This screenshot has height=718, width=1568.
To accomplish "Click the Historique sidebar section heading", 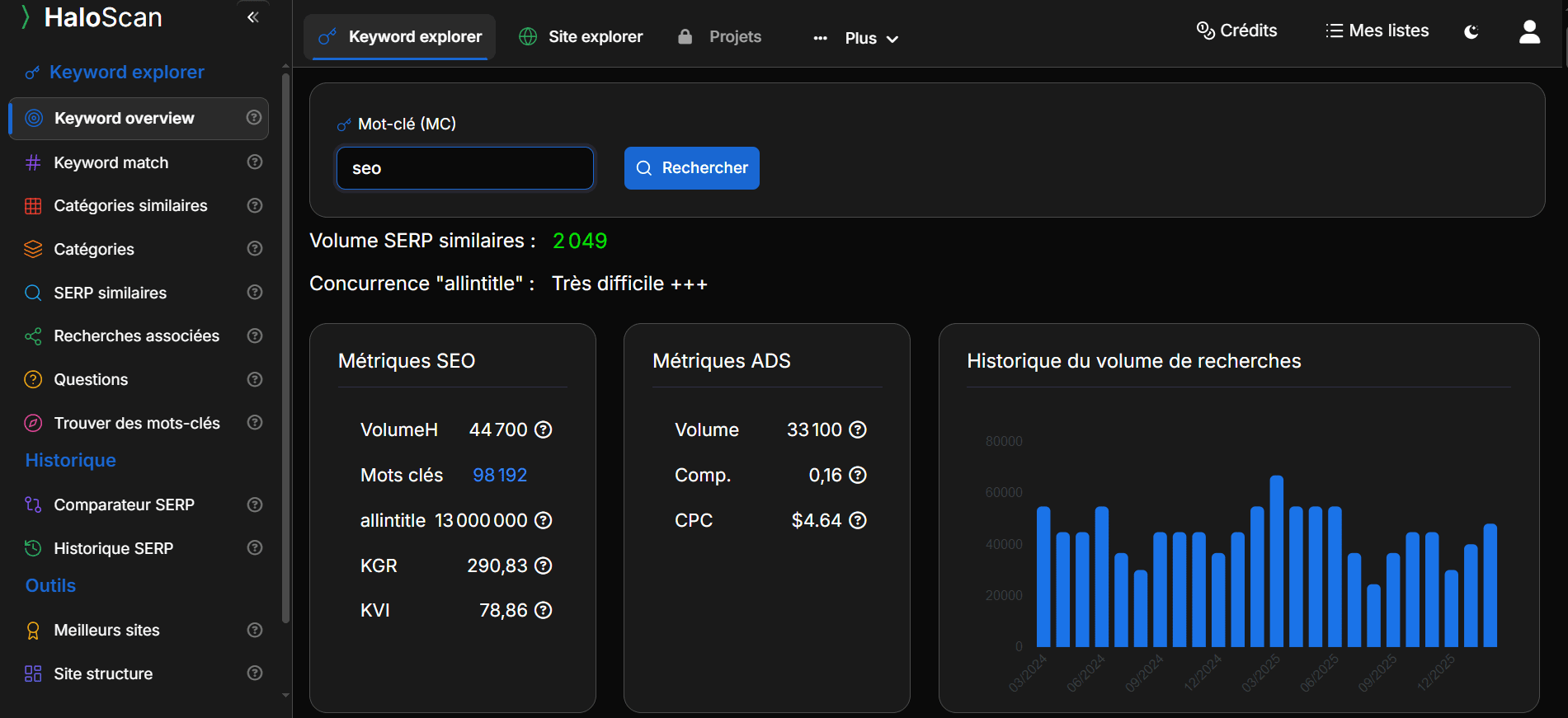I will pyautogui.click(x=70, y=460).
